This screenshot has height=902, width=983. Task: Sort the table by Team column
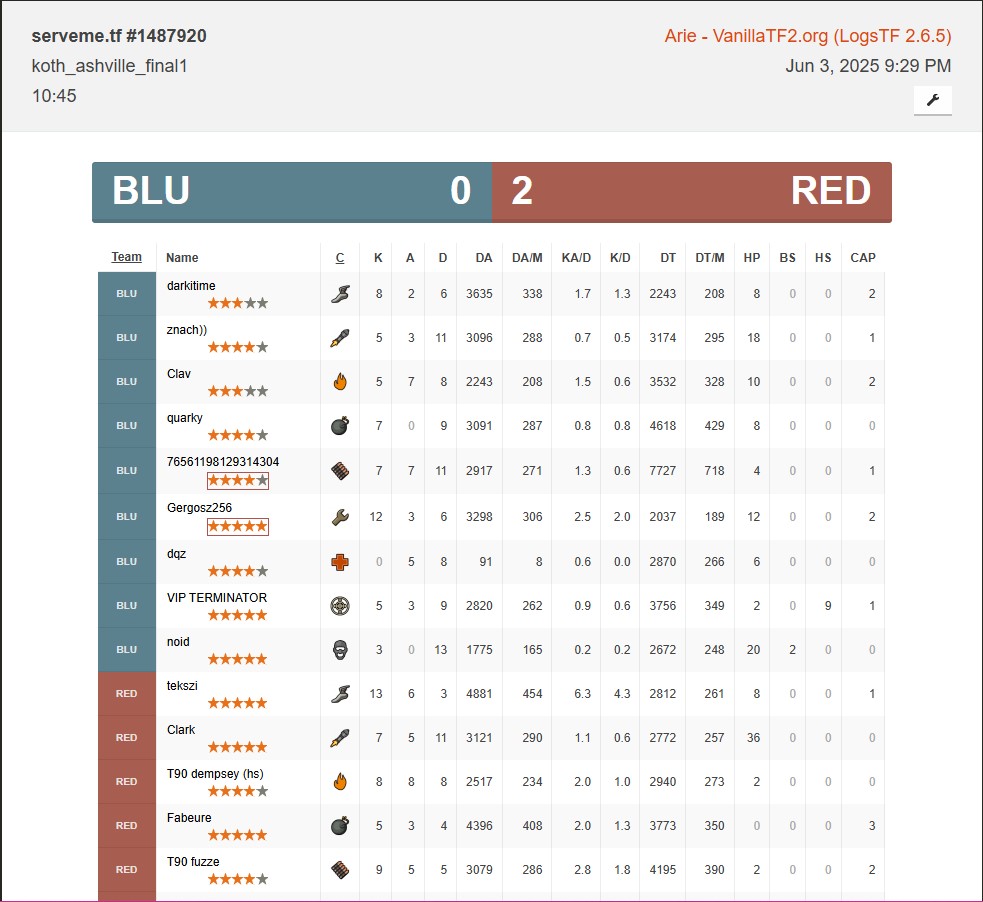pos(126,257)
